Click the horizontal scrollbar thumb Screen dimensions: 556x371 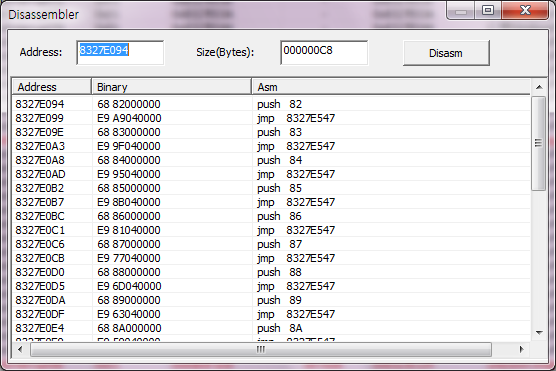coord(261,349)
